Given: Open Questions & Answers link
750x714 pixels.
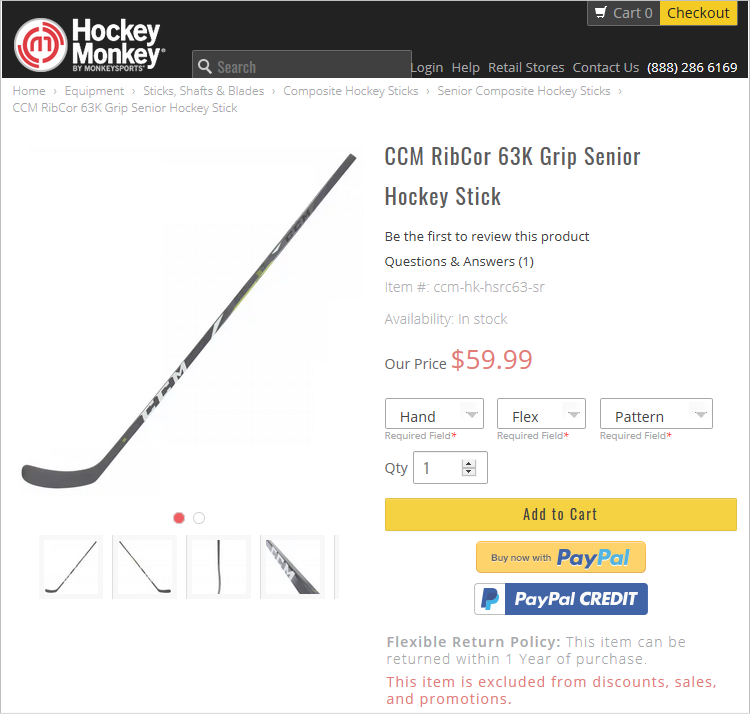Looking at the screenshot, I should tap(459, 262).
